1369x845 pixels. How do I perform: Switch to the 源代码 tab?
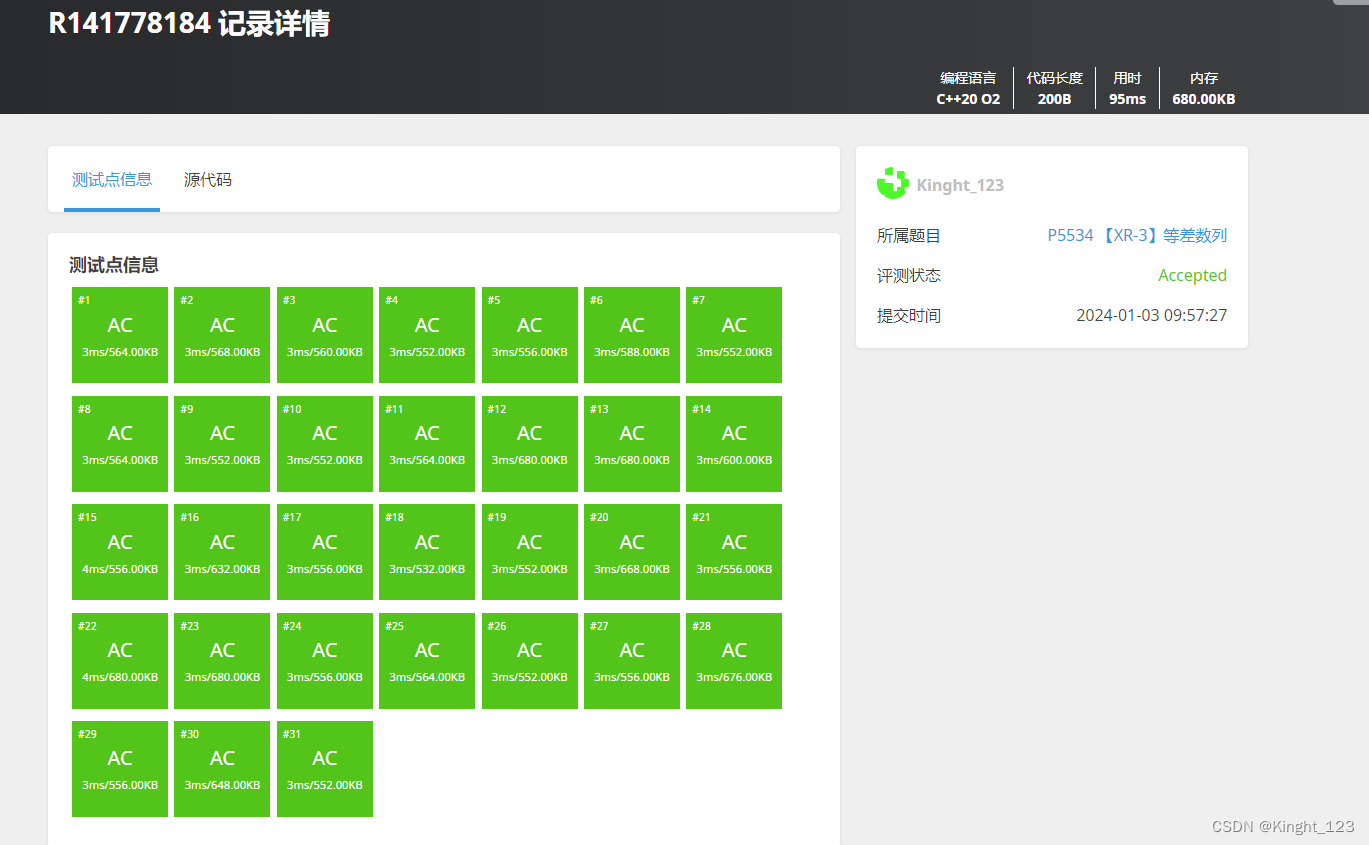[208, 180]
